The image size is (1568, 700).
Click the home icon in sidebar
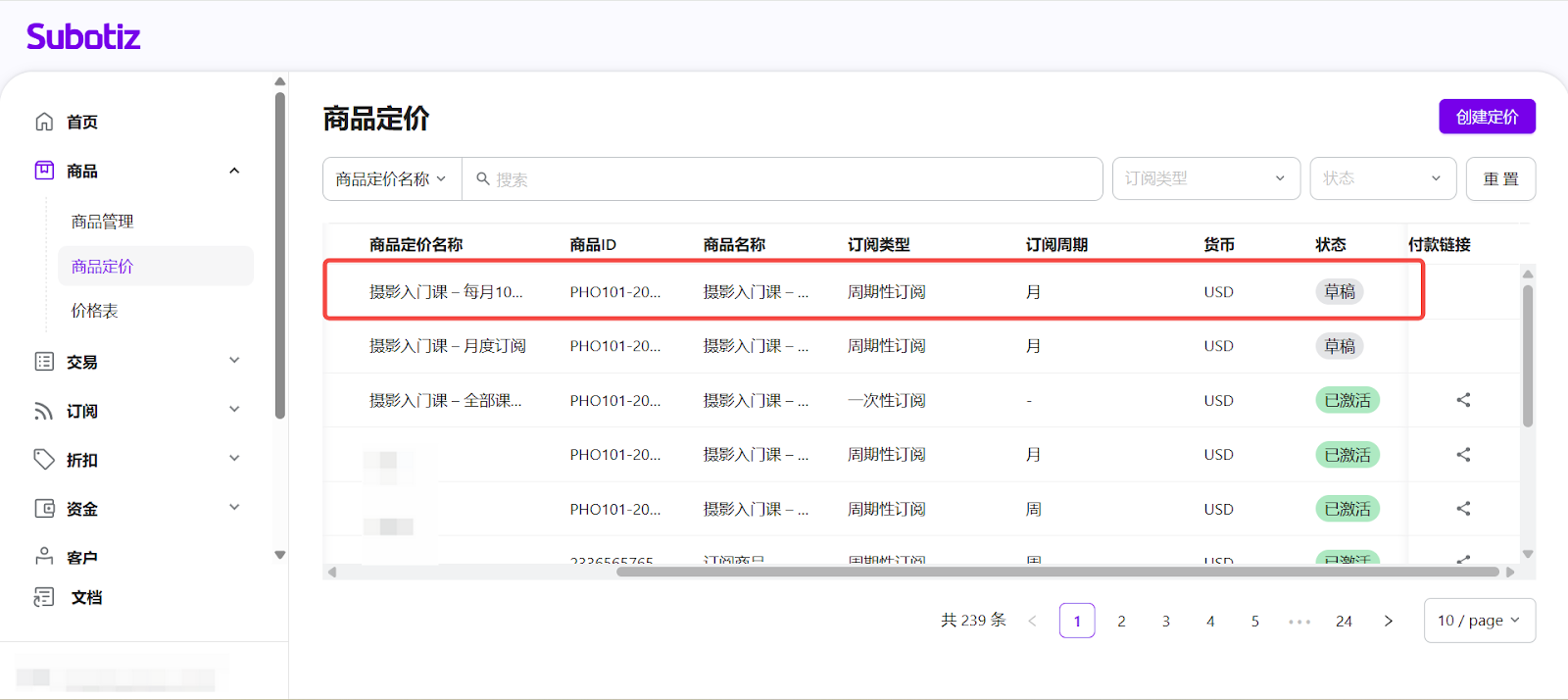pyautogui.click(x=44, y=122)
